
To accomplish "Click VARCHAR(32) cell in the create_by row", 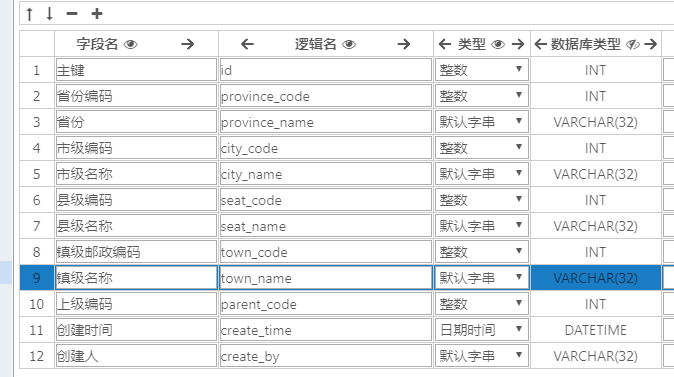I will [596, 356].
